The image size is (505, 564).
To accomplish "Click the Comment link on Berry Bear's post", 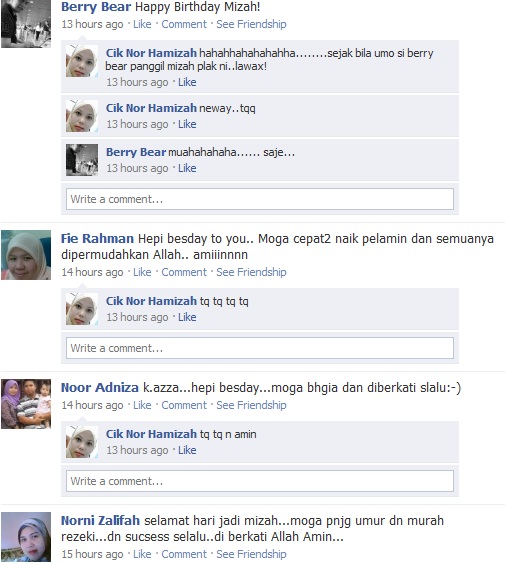I will [x=184, y=24].
